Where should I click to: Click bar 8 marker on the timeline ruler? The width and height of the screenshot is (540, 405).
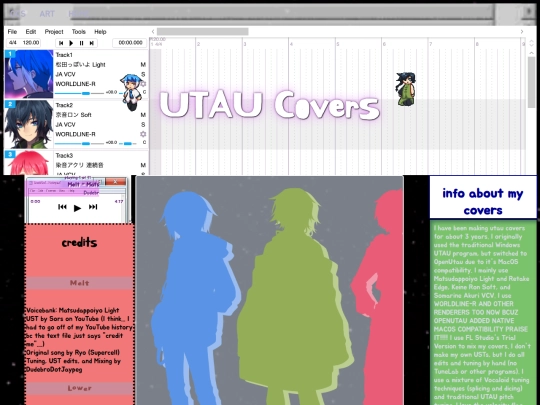pyautogui.click(x=477, y=44)
